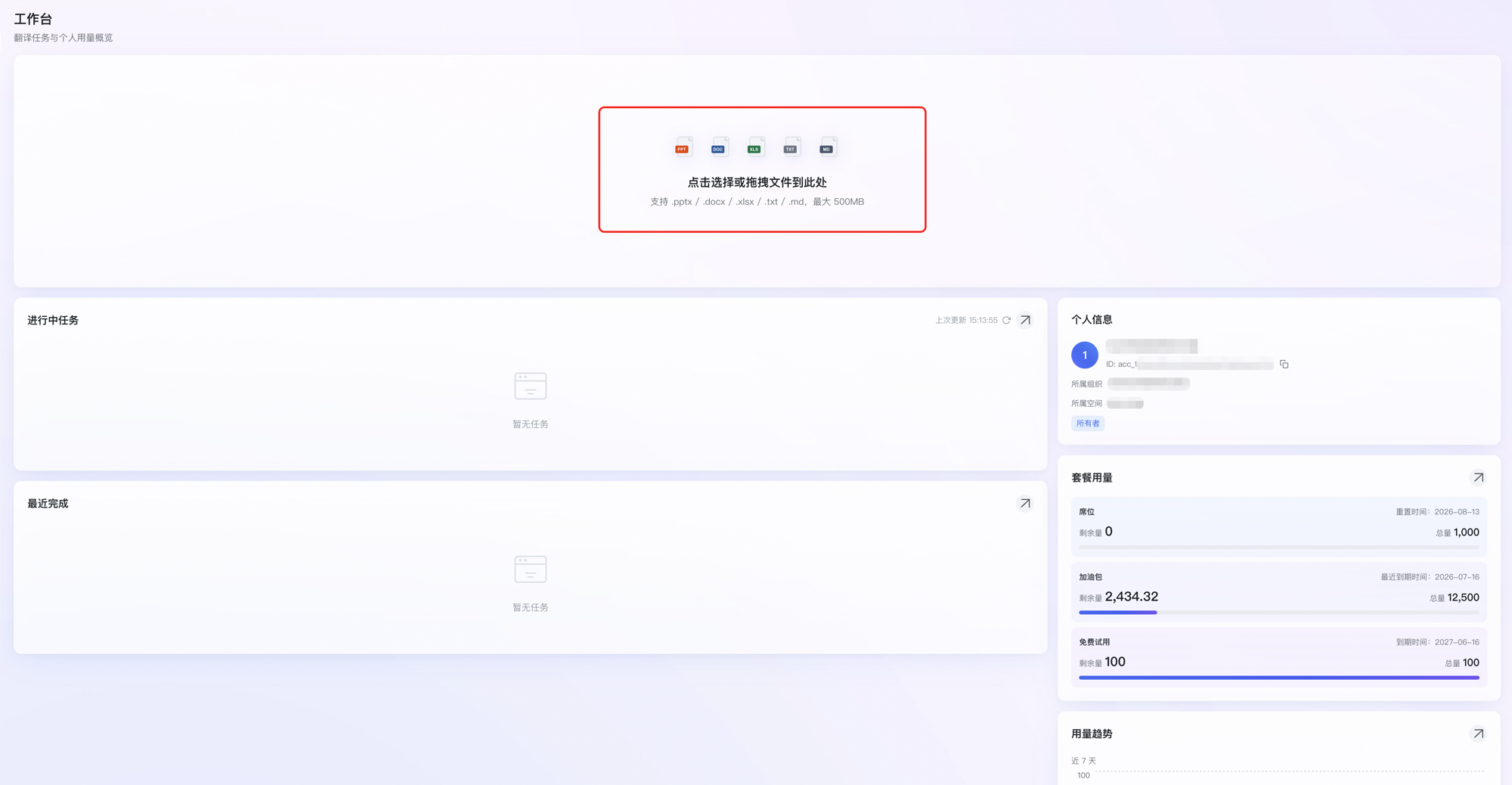Click the 所有者 role tag
The width and height of the screenshot is (1512, 785).
click(1088, 424)
